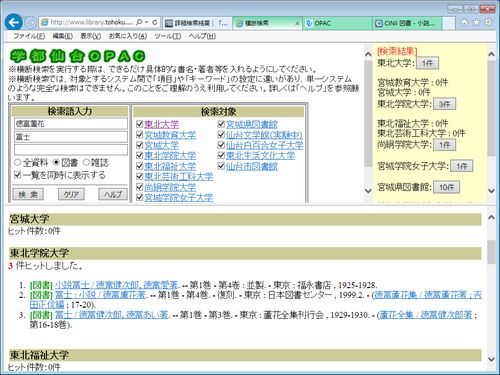Click the クリア button
This screenshot has height=375, width=500.
[x=71, y=194]
